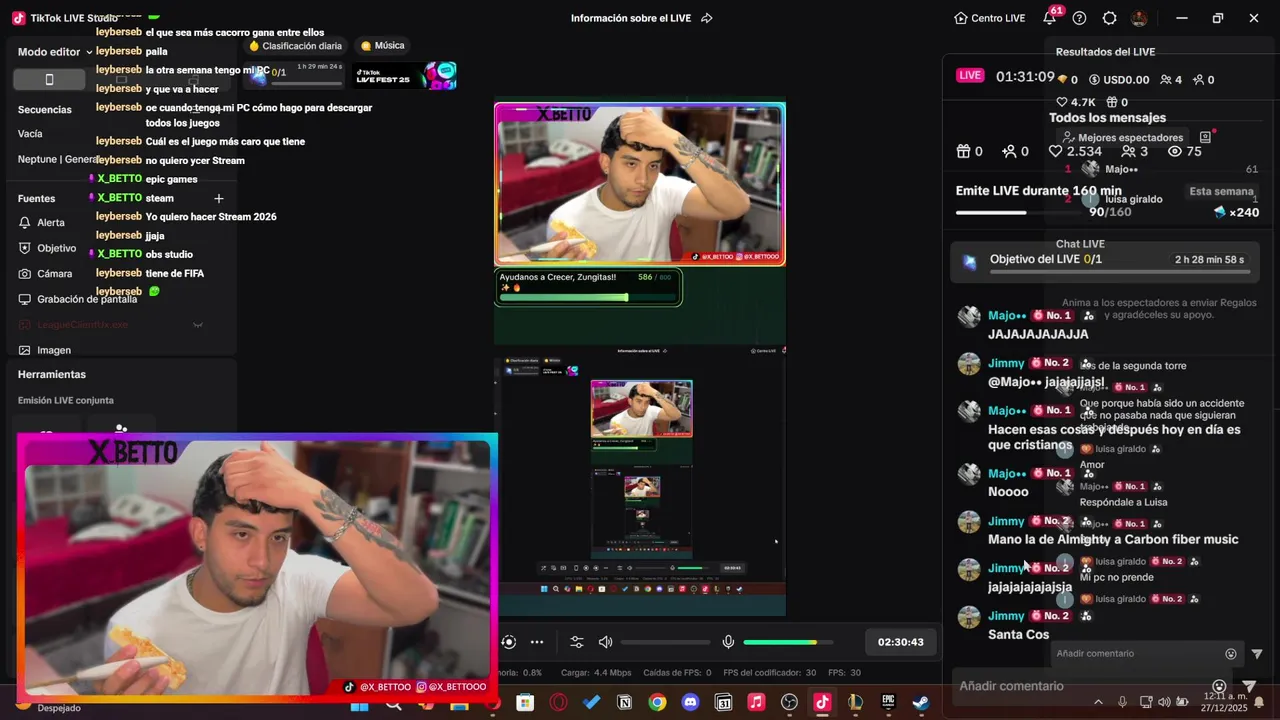The width and height of the screenshot is (1280, 720).
Task: Select the Ayudanos a Crecer goal widget in the preview
Action: [x=588, y=287]
